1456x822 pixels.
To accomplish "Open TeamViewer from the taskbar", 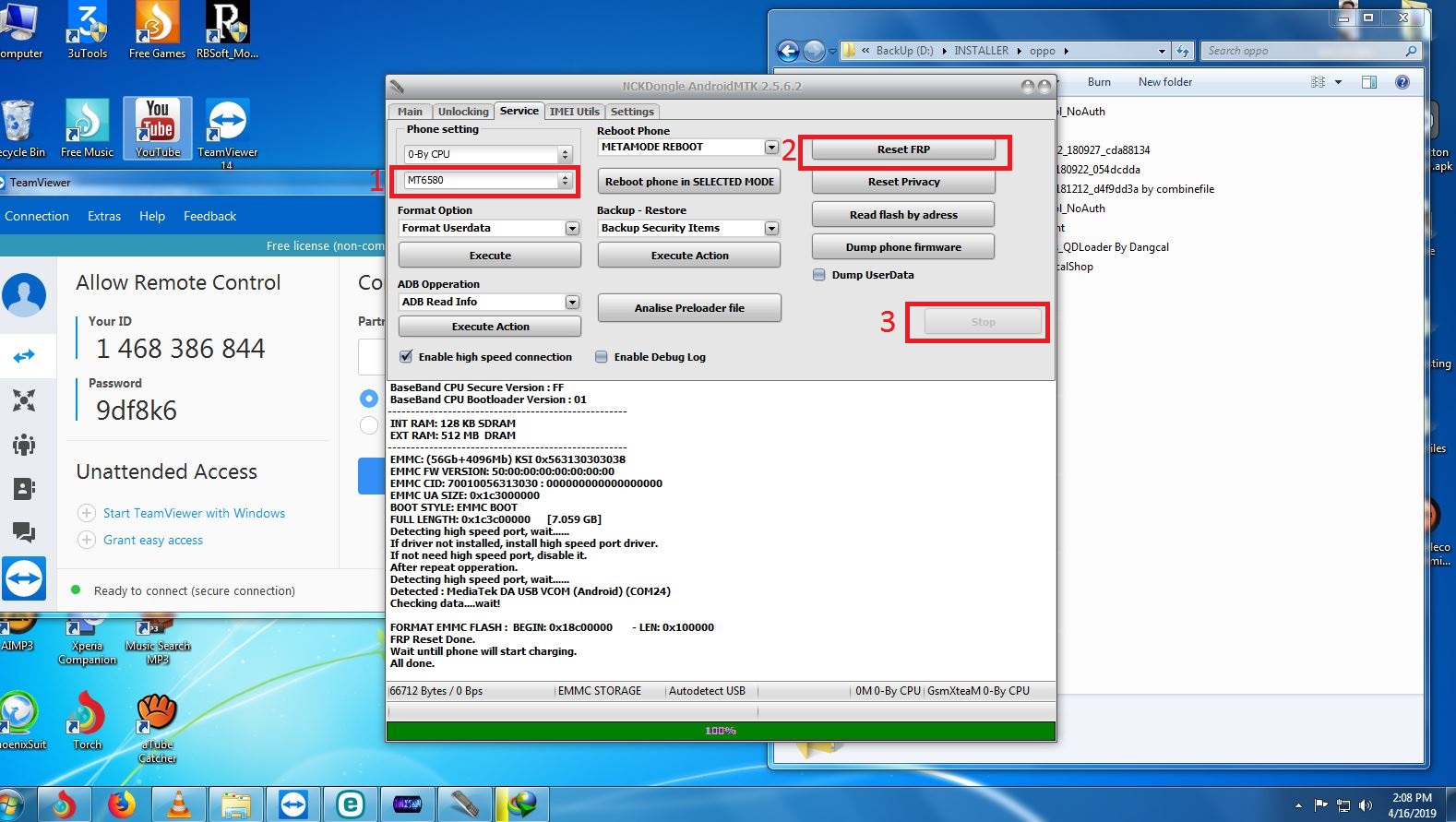I will pos(294,804).
